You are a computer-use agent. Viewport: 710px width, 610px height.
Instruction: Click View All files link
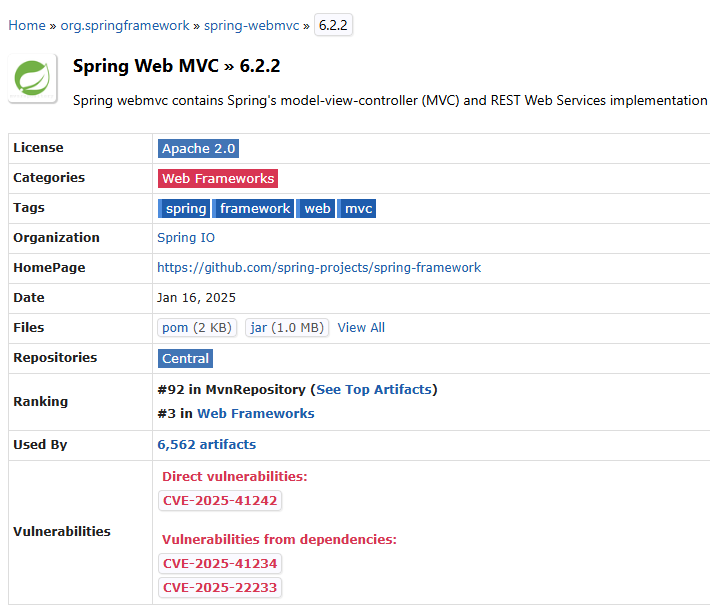pyautogui.click(x=361, y=327)
